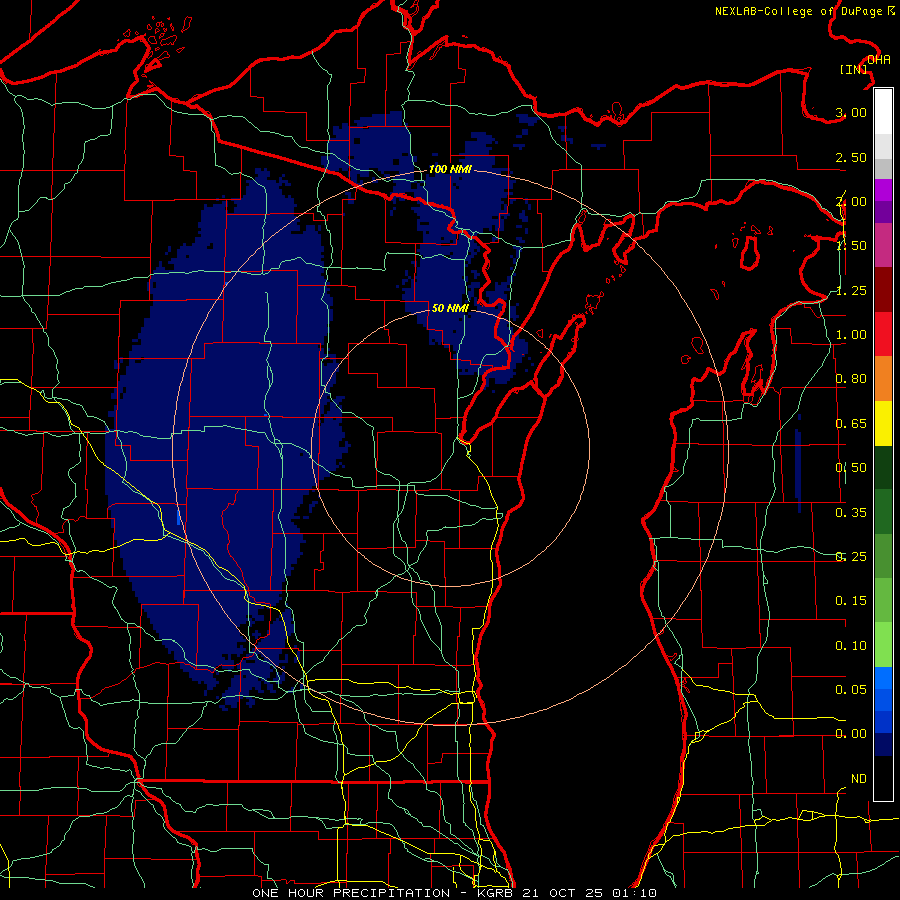The width and height of the screenshot is (900, 900).
Task: Pick the light blue swatch near 0.05
Action: pos(883,678)
